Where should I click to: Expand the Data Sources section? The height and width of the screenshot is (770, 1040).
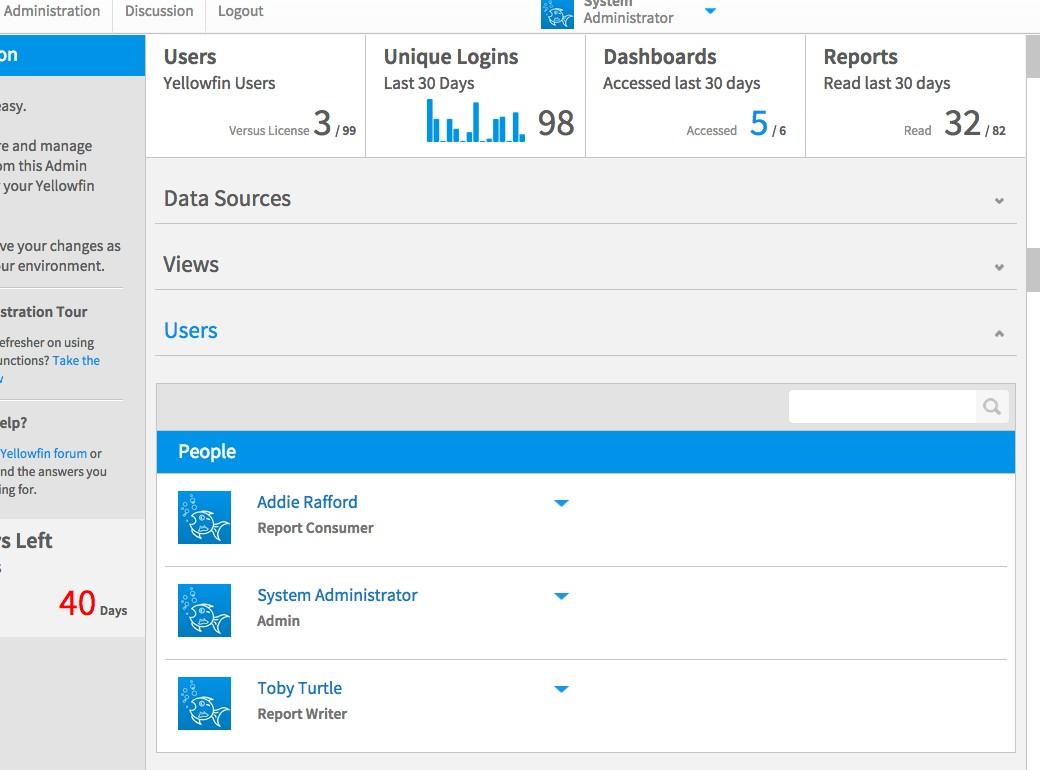(x=999, y=200)
